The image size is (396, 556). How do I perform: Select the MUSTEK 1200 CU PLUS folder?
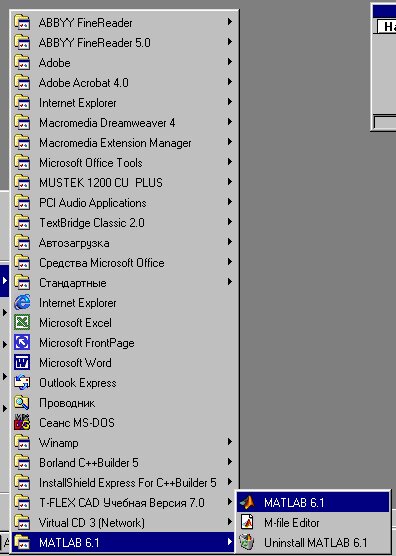click(x=125, y=183)
